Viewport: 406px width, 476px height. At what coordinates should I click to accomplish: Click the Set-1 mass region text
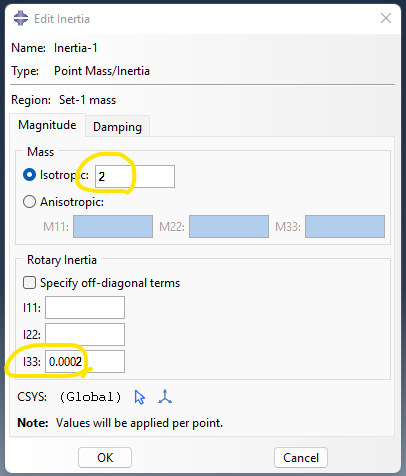click(x=87, y=100)
